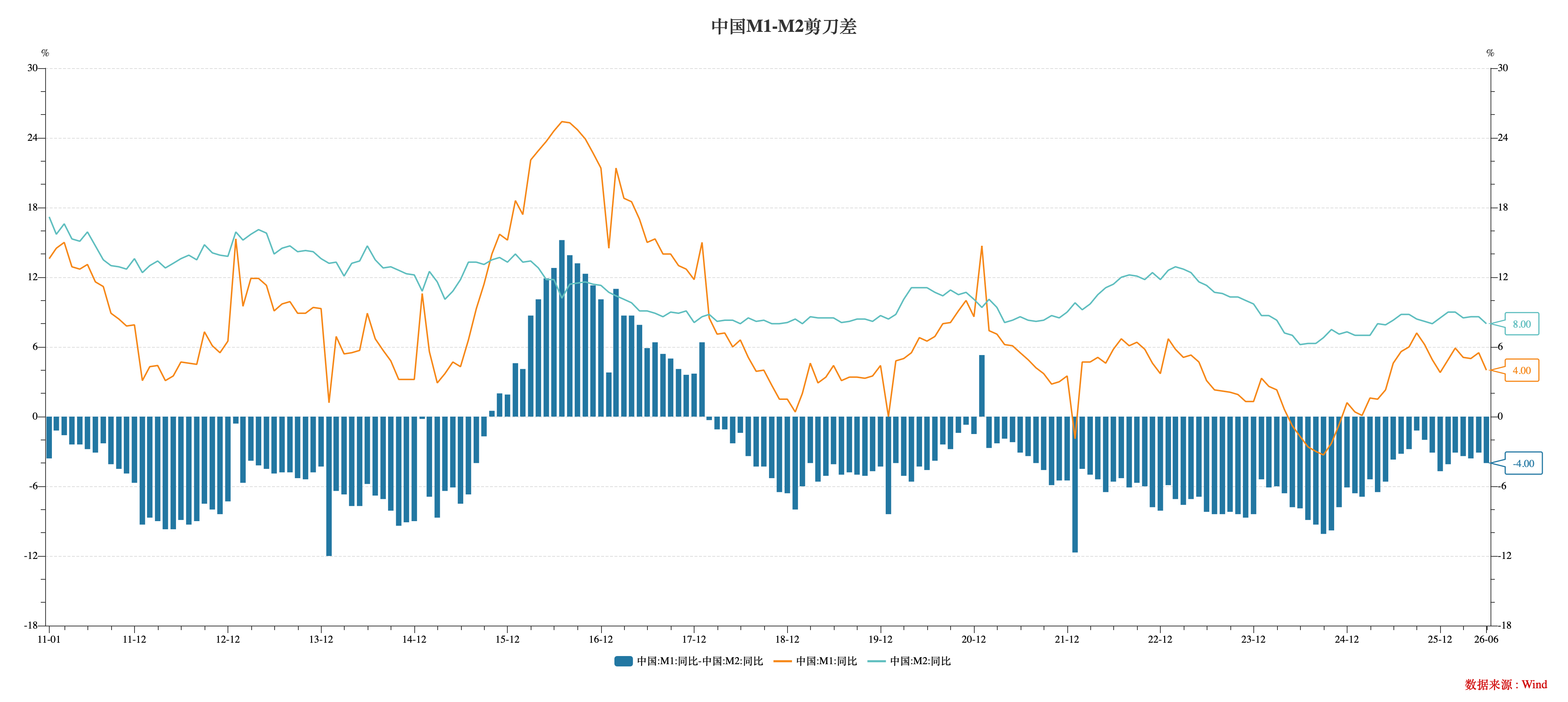Click the left axis -12 tick label
The image size is (1568, 702).
[x=31, y=556]
